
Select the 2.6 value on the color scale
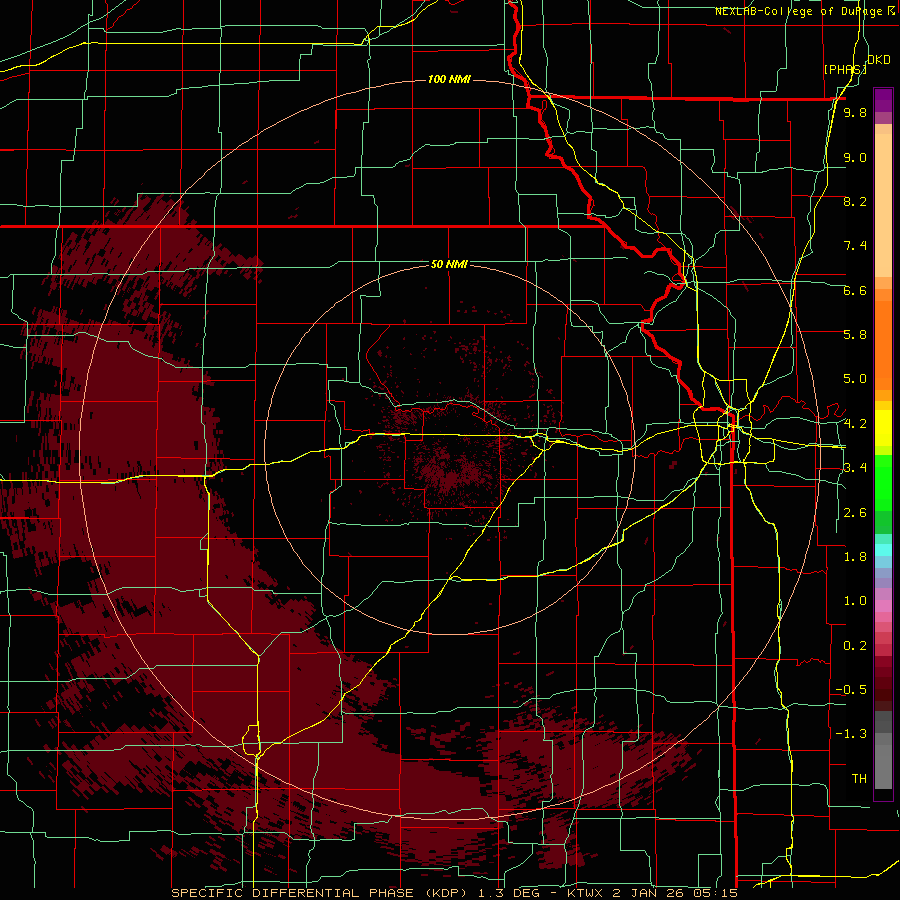pos(855,513)
